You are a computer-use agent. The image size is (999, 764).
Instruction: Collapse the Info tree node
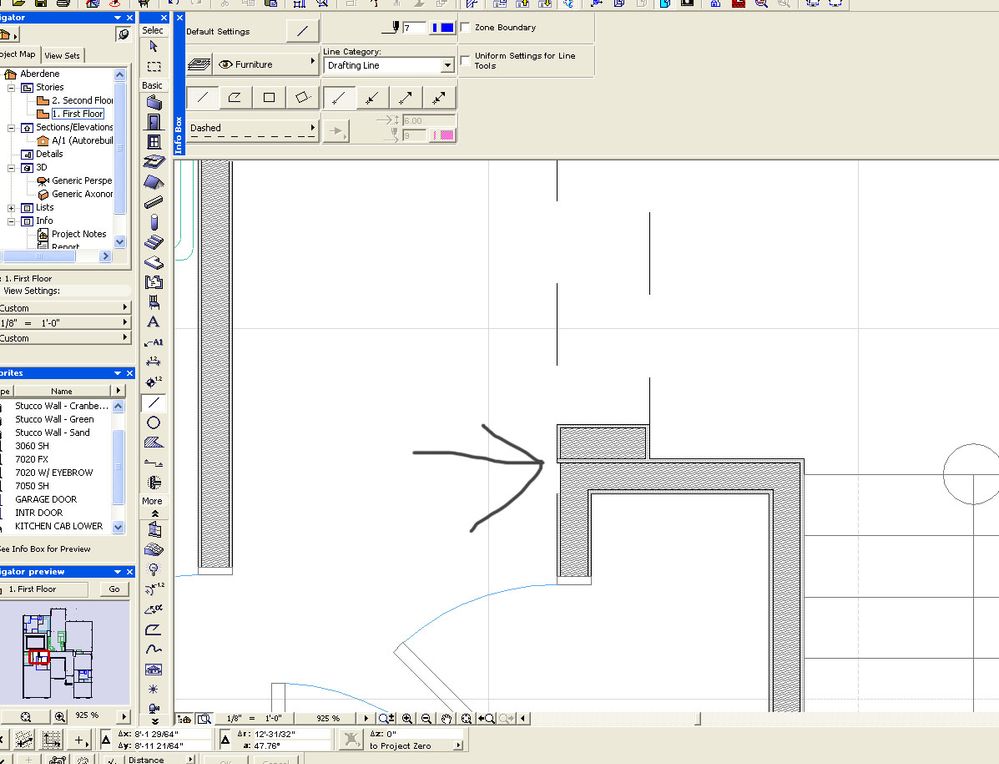(11, 221)
